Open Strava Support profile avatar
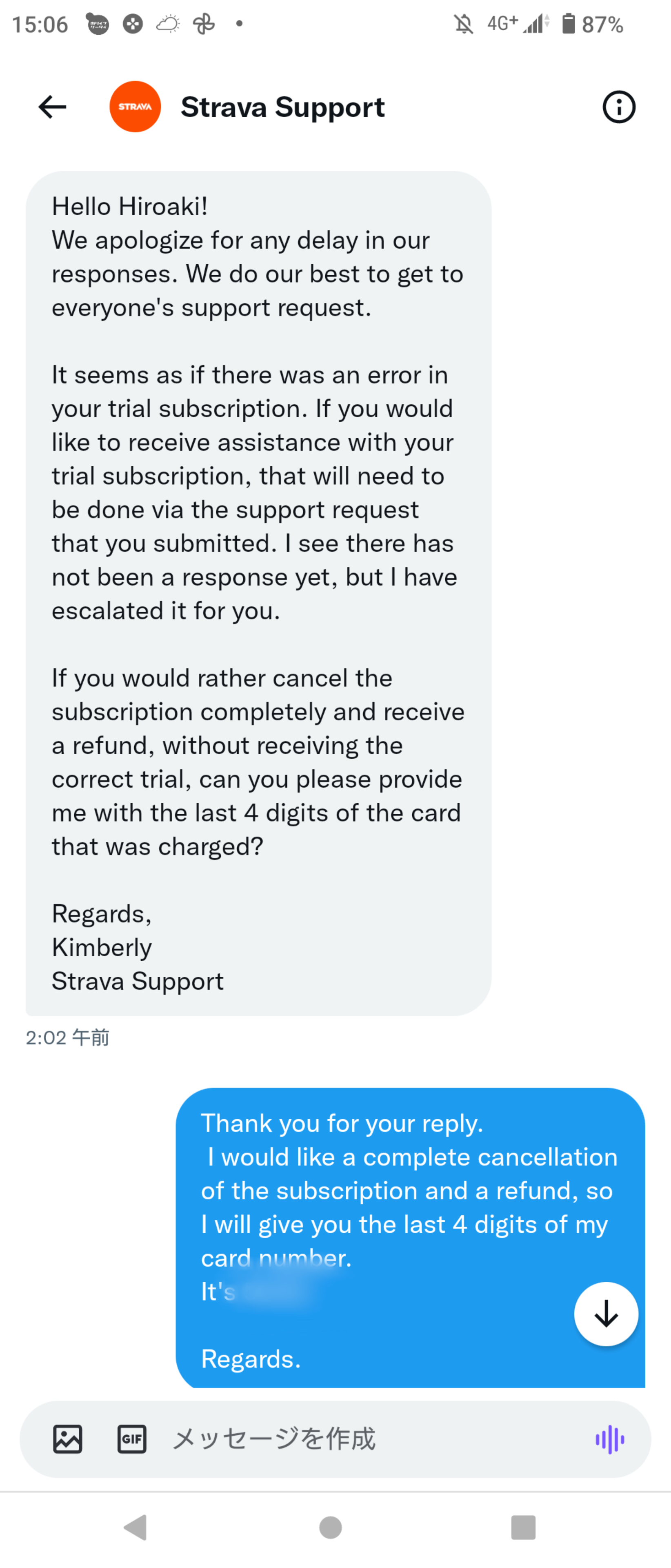The height and width of the screenshot is (1568, 671). pyautogui.click(x=135, y=107)
